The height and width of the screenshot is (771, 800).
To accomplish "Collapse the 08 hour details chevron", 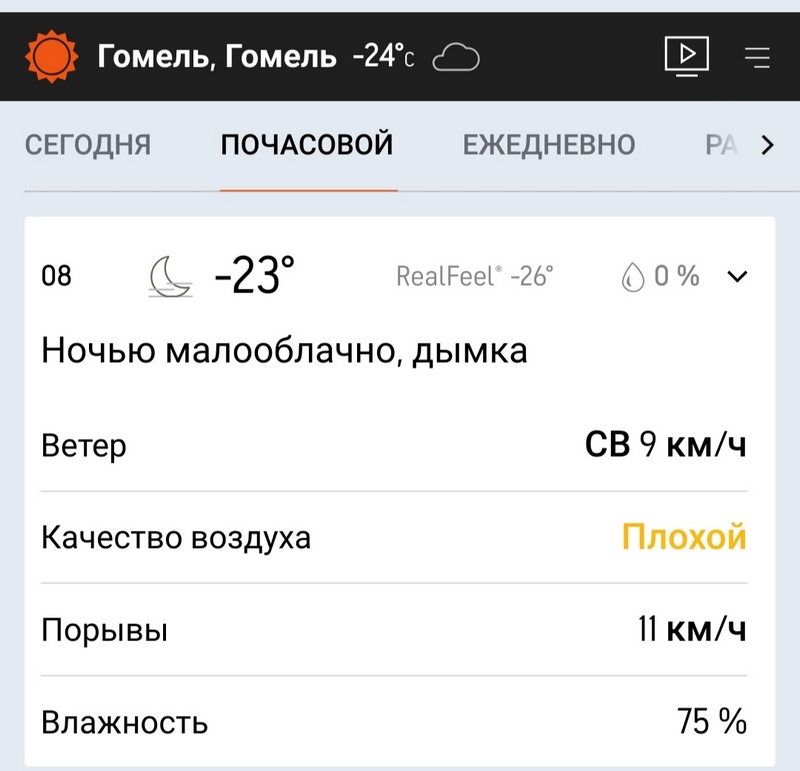I will 737,277.
